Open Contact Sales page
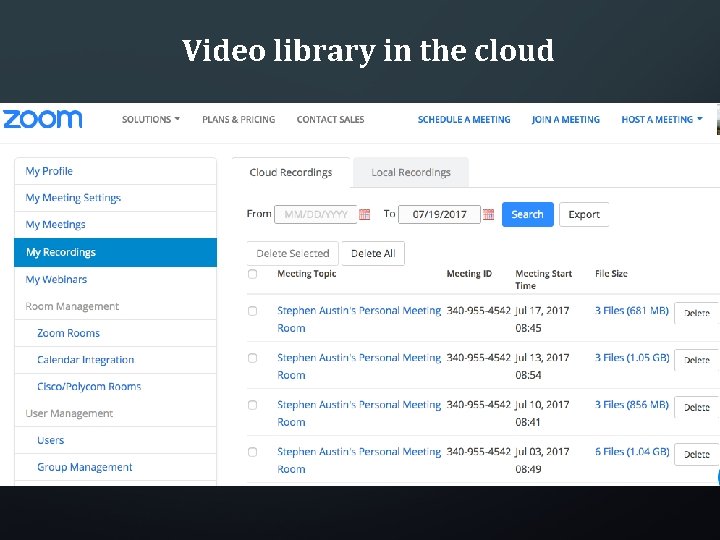 (330, 119)
